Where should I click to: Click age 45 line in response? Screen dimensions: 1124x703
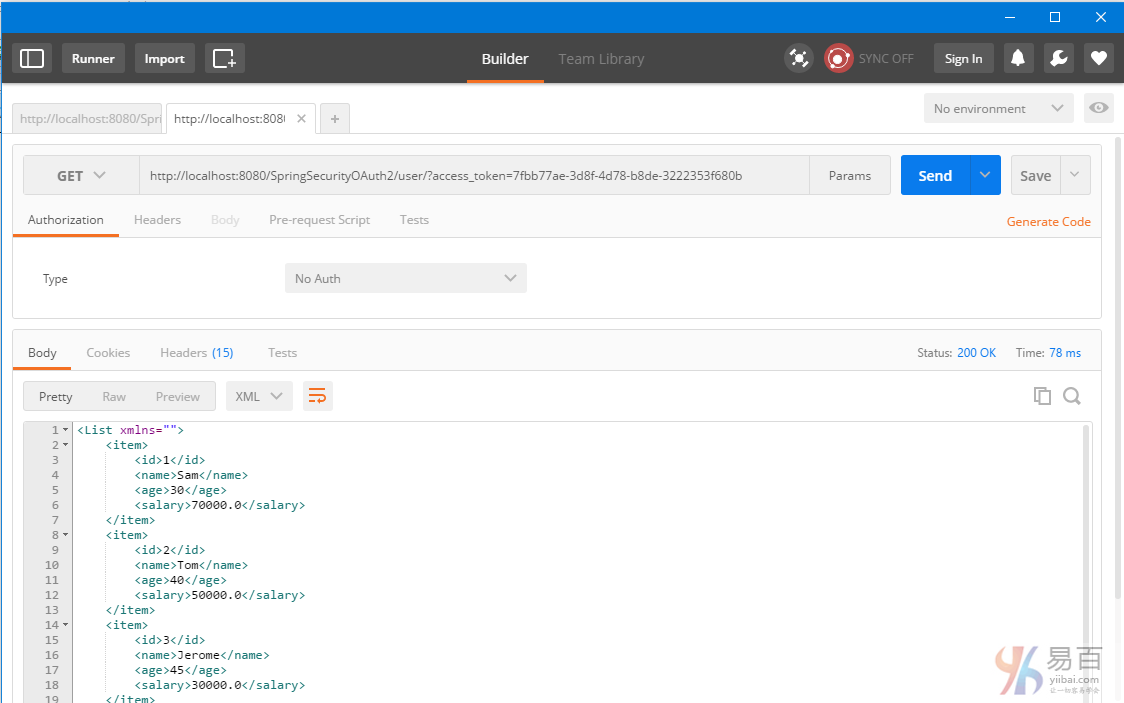(180, 670)
